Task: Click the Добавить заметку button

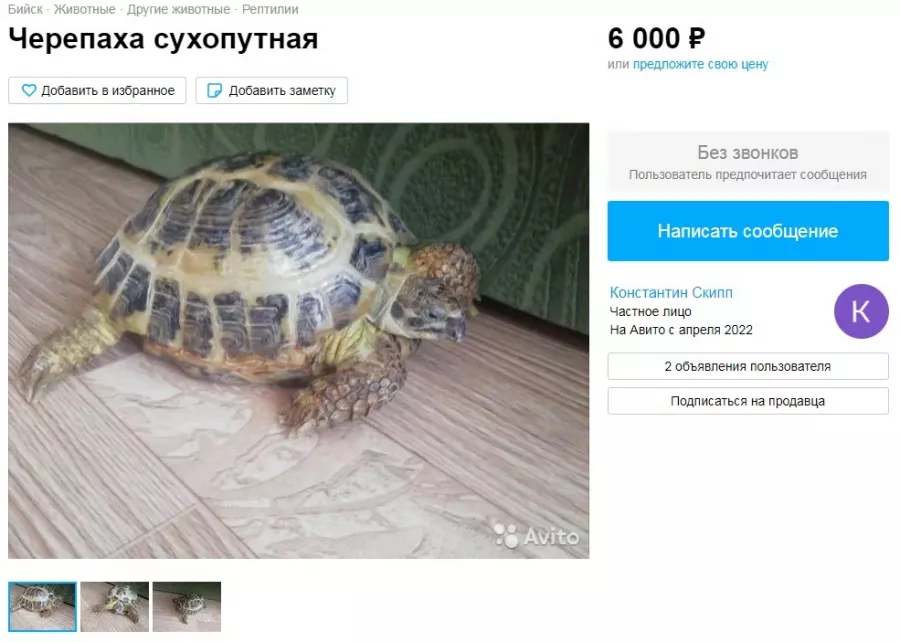Action: 271,91
